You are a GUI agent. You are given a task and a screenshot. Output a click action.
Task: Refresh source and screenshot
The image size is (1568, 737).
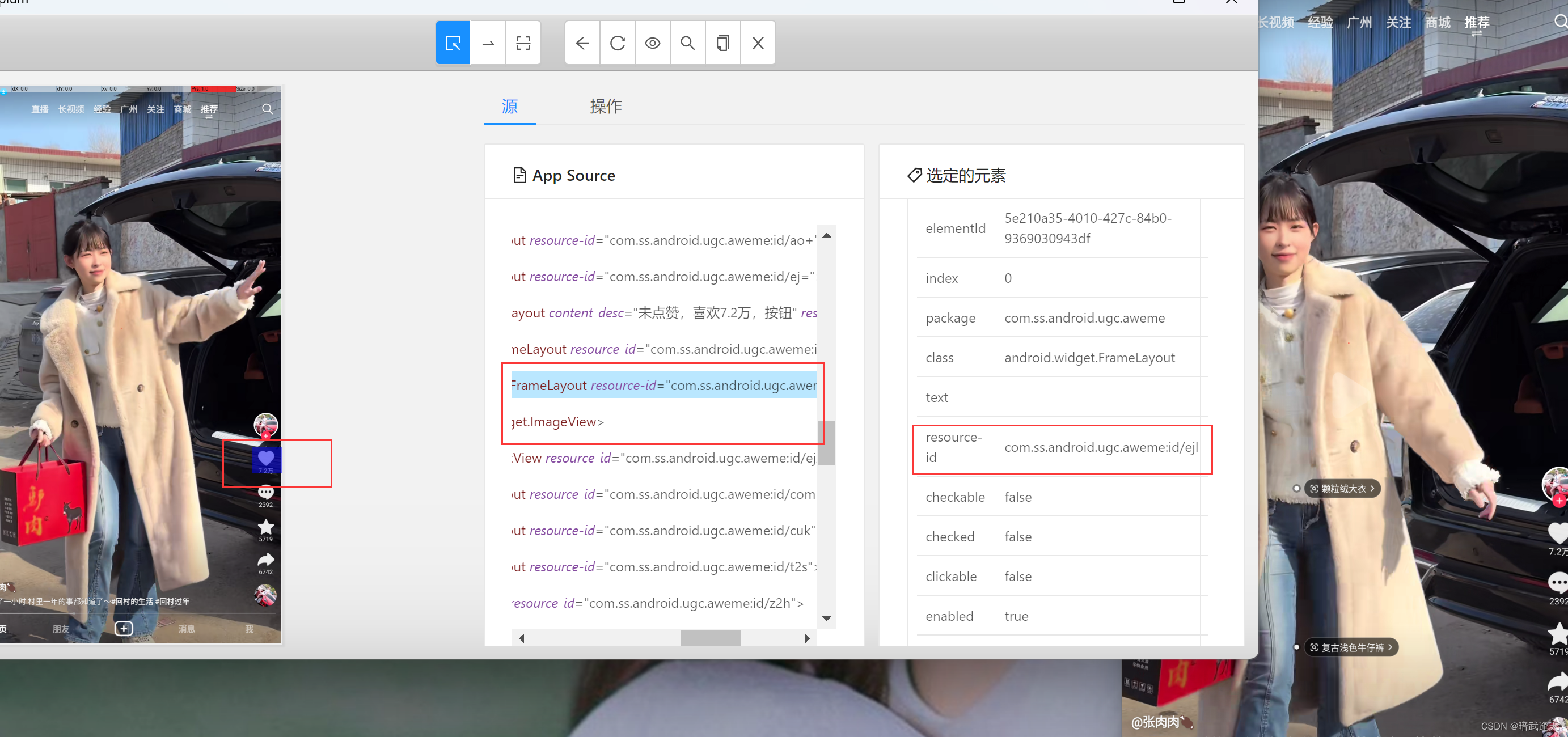617,43
